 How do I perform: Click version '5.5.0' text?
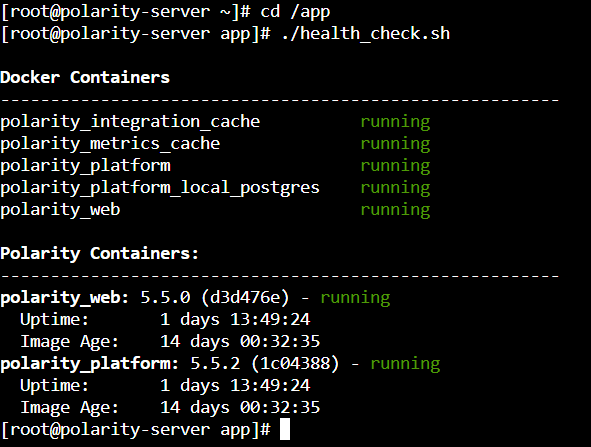click(165, 298)
